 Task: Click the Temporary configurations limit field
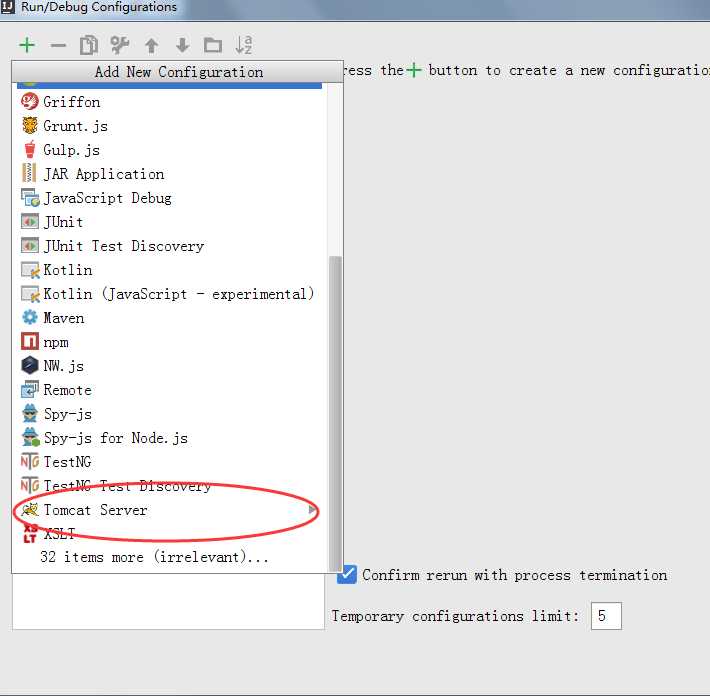point(606,615)
